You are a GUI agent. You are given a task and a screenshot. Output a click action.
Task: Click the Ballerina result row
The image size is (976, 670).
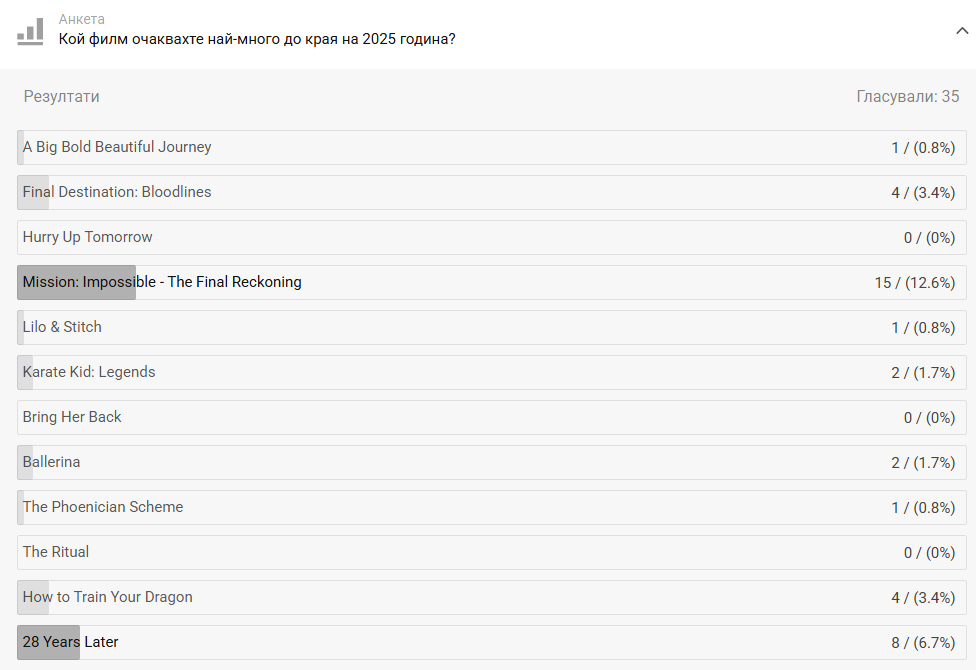pyautogui.click(x=492, y=463)
